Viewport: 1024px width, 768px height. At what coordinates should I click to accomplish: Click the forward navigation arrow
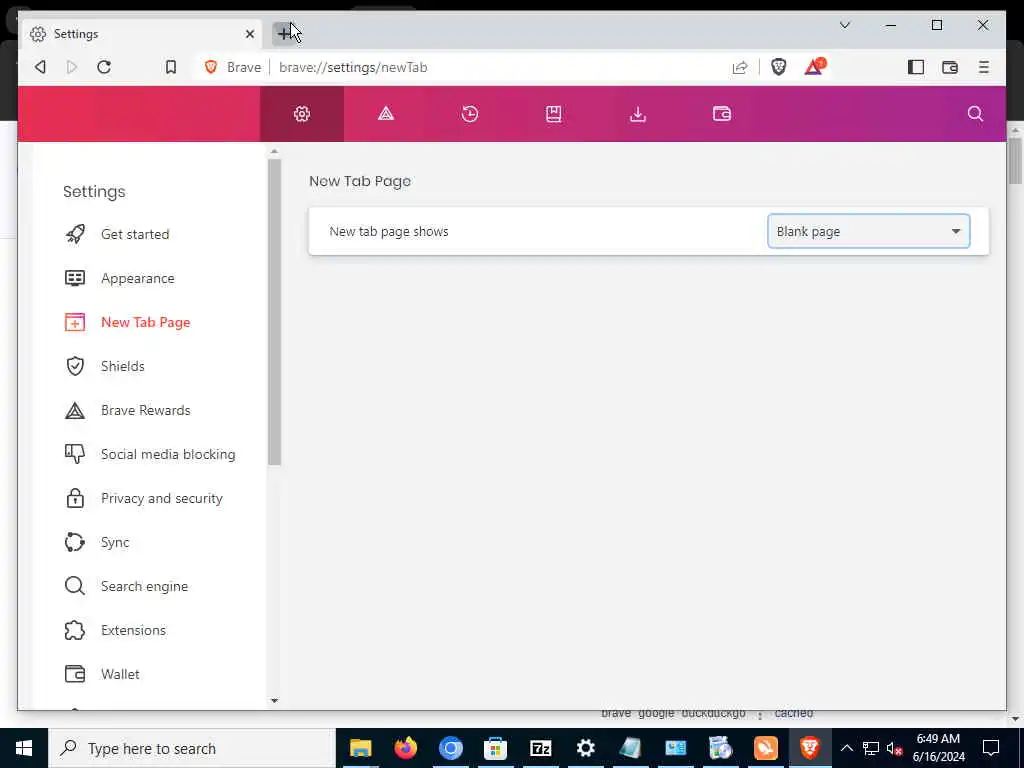tap(72, 67)
